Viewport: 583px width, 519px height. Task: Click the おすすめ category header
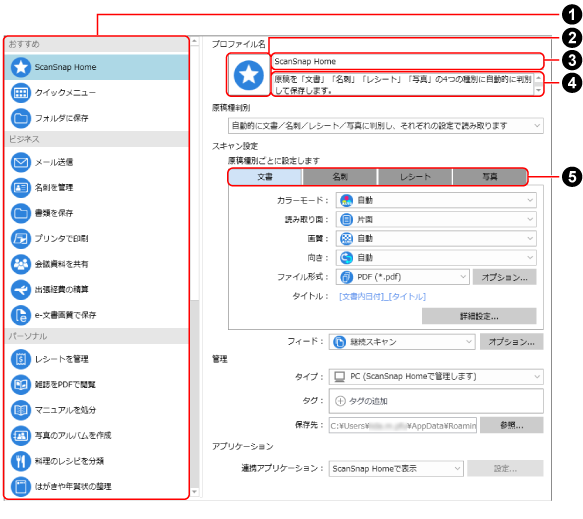pyautogui.click(x=97, y=44)
